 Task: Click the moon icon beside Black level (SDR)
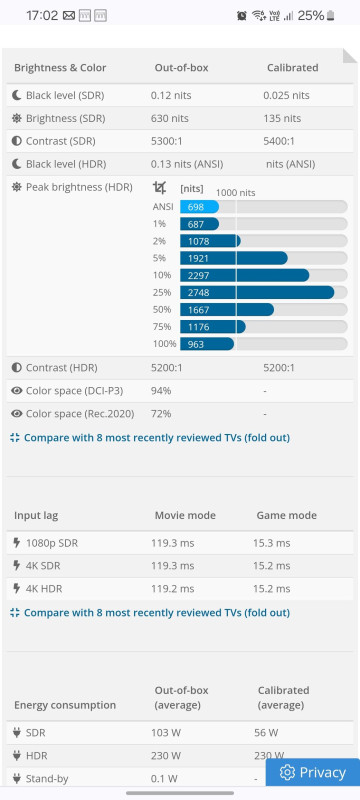coord(17,95)
